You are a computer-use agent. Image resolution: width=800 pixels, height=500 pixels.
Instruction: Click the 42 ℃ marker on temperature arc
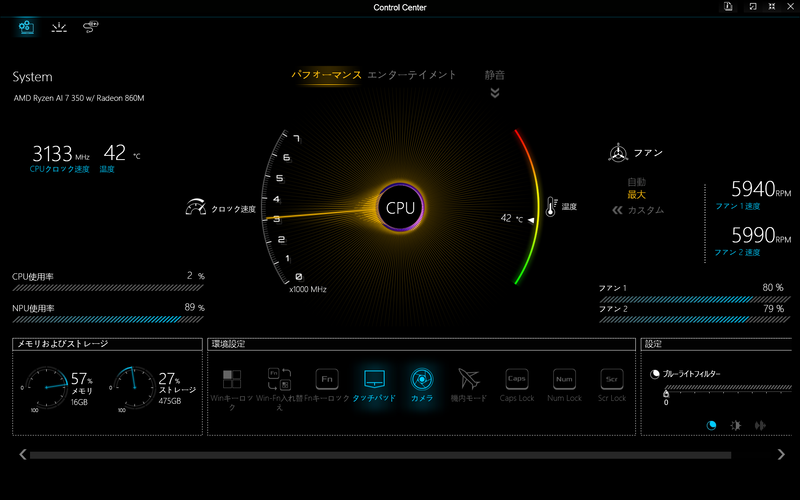click(x=517, y=218)
